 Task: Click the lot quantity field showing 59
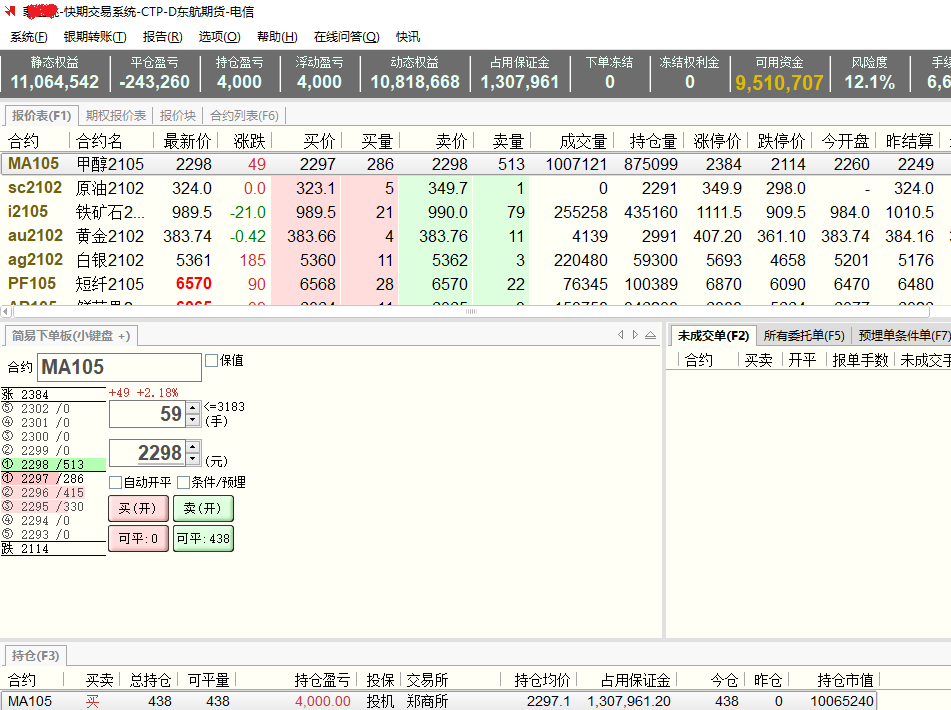pos(147,414)
